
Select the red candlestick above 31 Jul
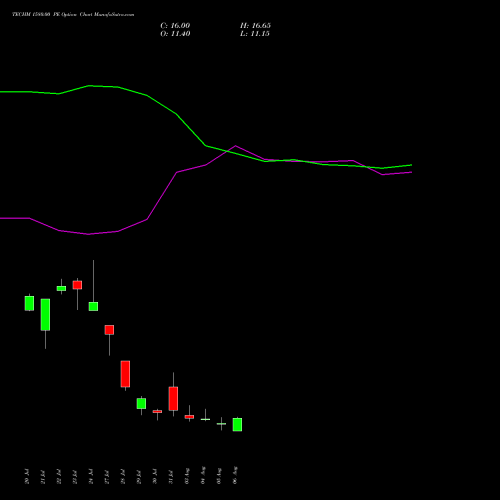click(173, 399)
